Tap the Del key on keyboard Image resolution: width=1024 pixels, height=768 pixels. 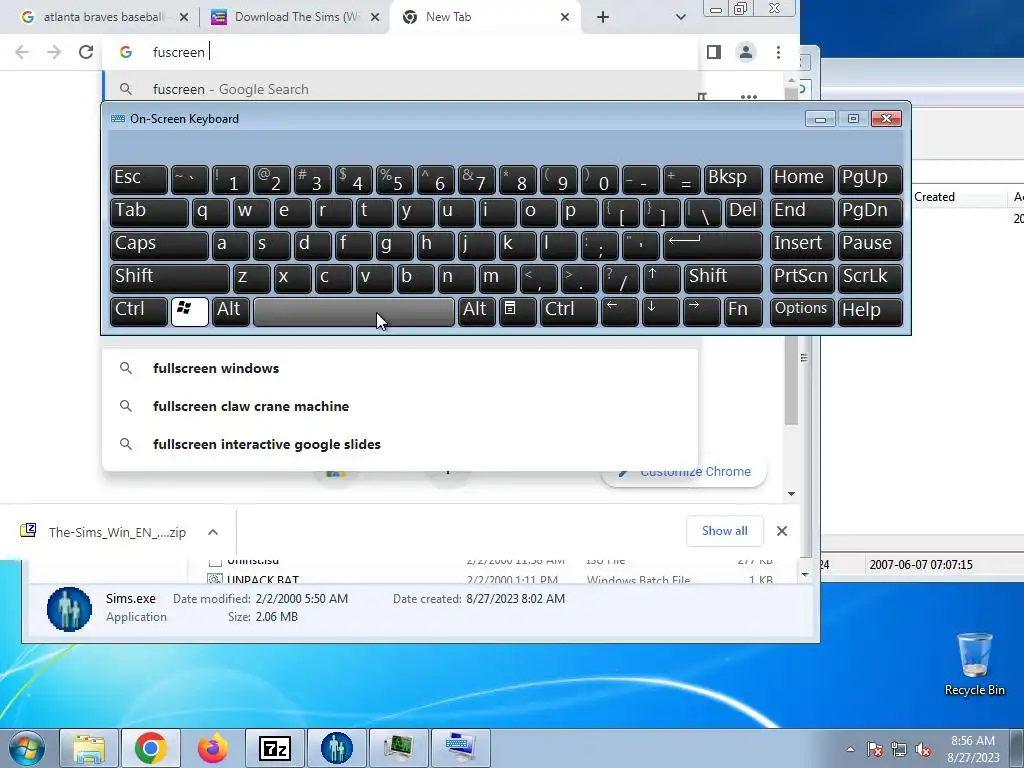click(x=743, y=212)
